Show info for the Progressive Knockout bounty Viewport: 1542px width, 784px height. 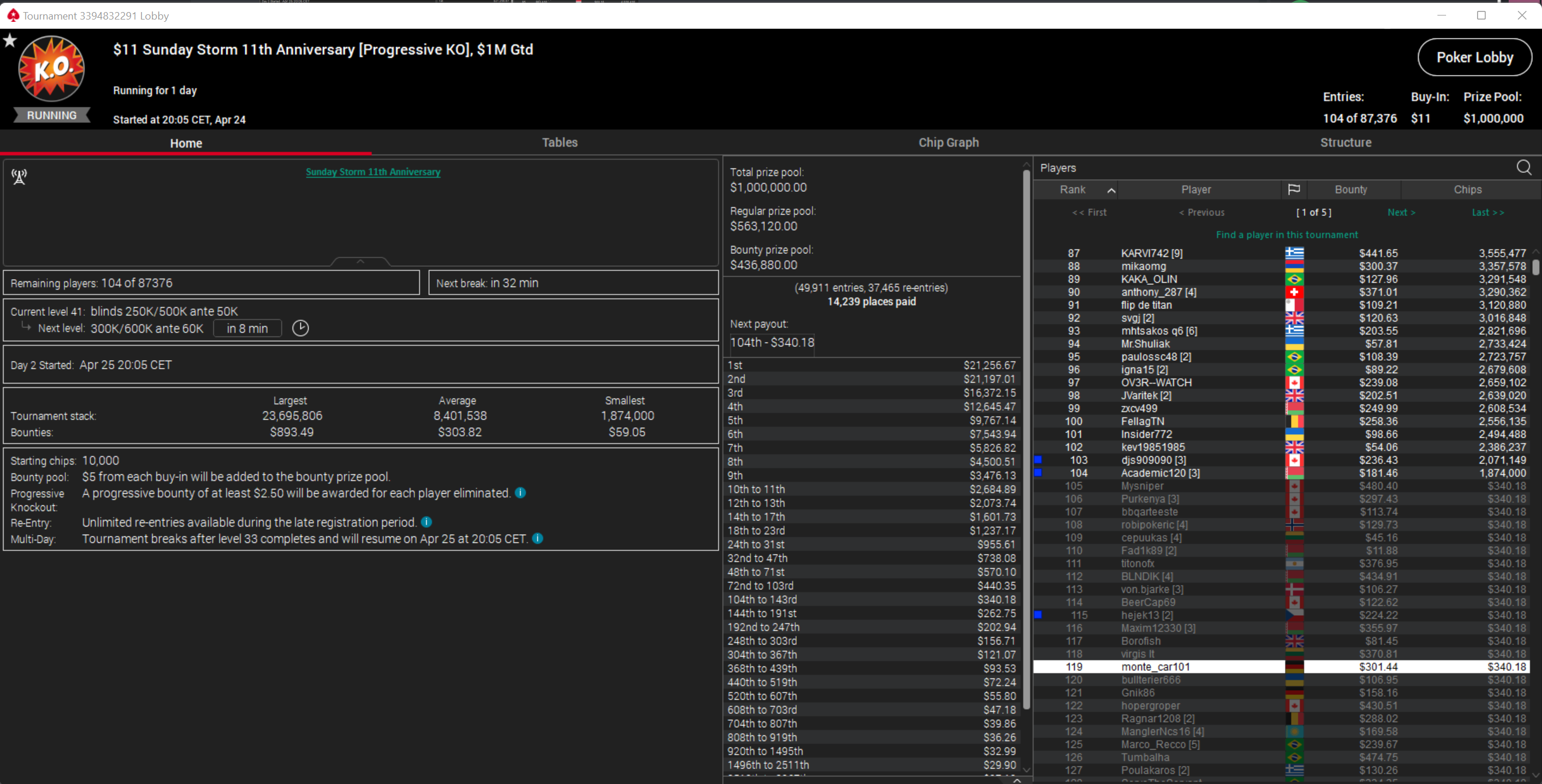[x=521, y=493]
